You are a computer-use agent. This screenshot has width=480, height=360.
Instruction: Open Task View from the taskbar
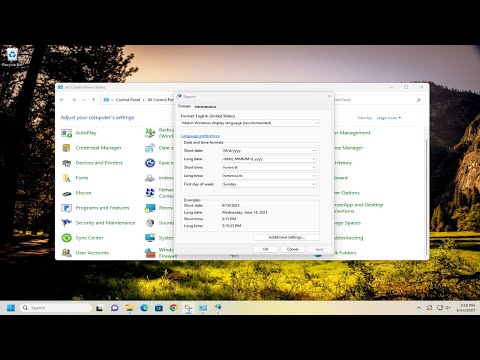(x=99, y=308)
